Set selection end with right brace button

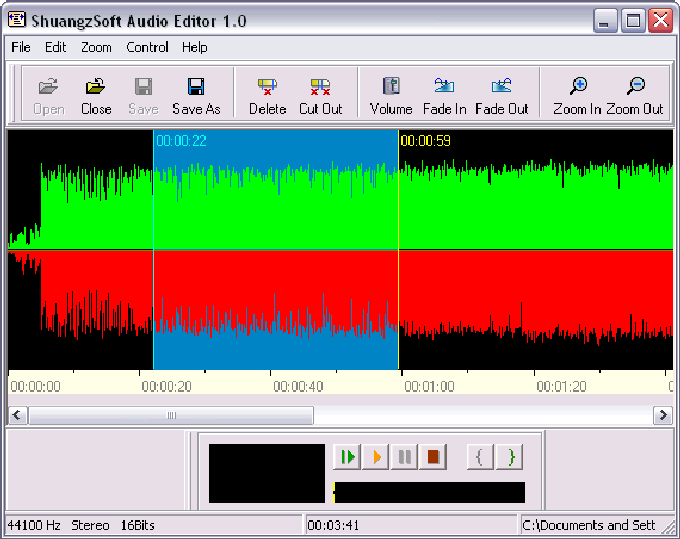[x=510, y=457]
